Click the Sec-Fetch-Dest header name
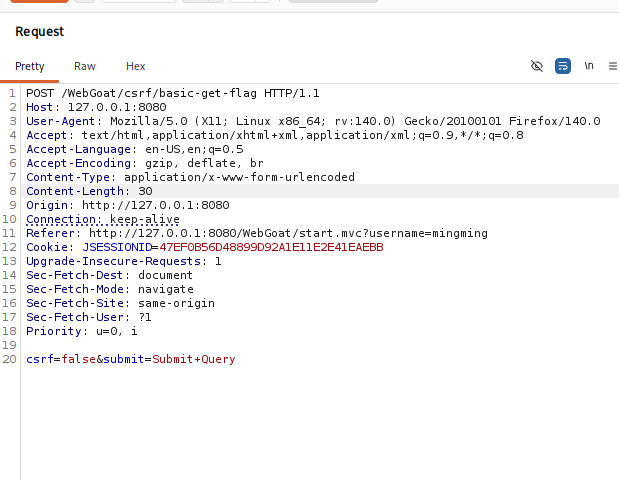 75,275
